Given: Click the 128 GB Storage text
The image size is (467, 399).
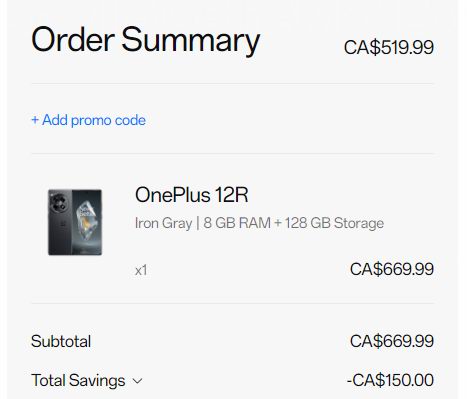Looking at the screenshot, I should click(x=334, y=223).
